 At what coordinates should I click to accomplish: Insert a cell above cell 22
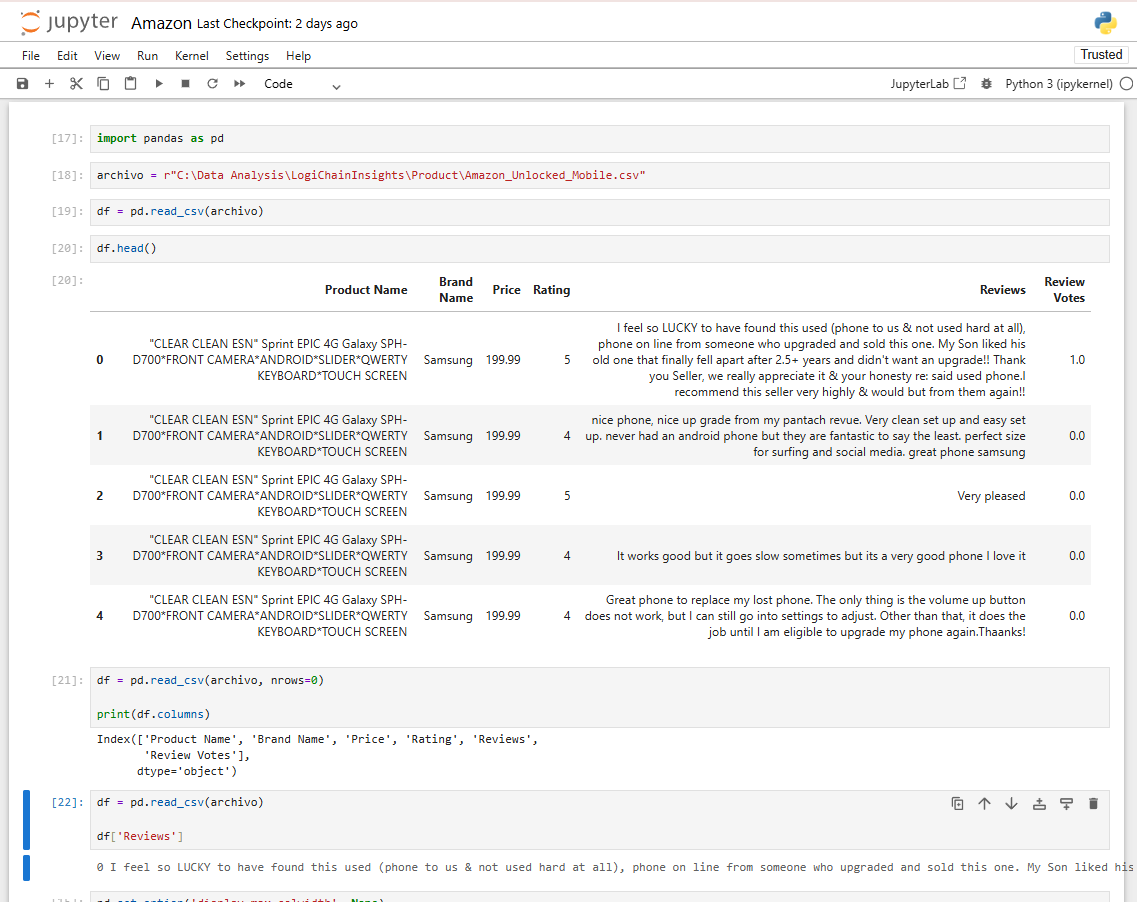click(1039, 803)
